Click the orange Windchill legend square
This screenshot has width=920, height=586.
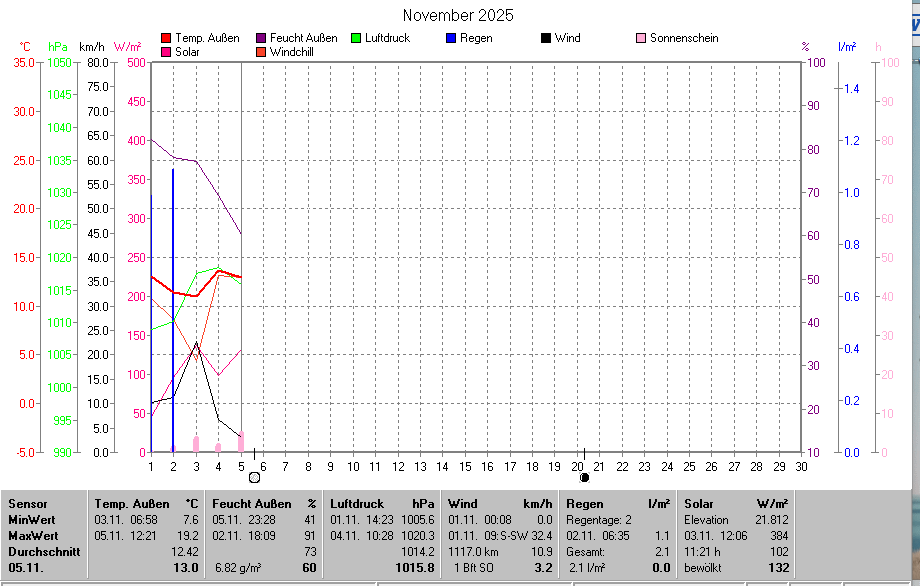tap(262, 51)
